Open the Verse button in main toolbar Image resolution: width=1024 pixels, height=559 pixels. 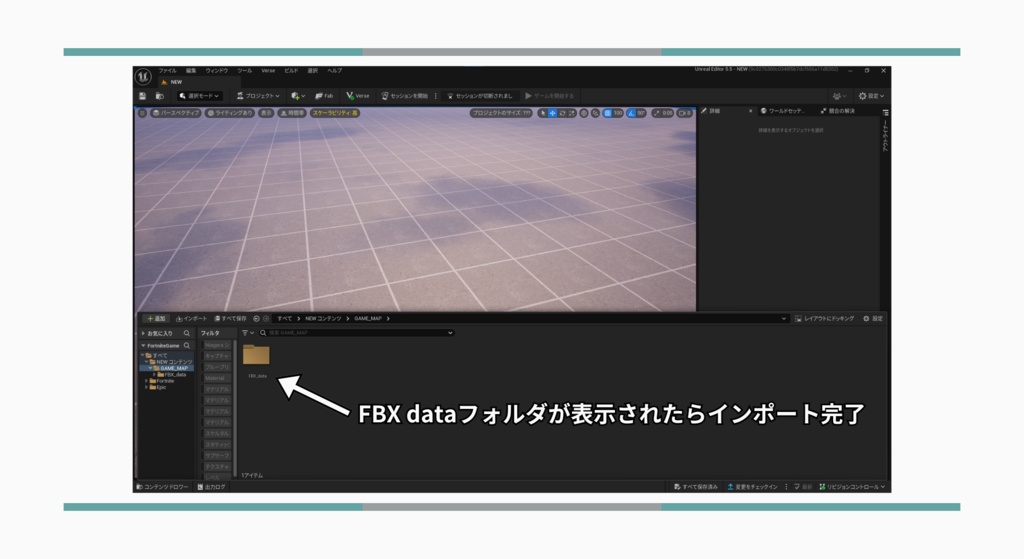pos(358,96)
